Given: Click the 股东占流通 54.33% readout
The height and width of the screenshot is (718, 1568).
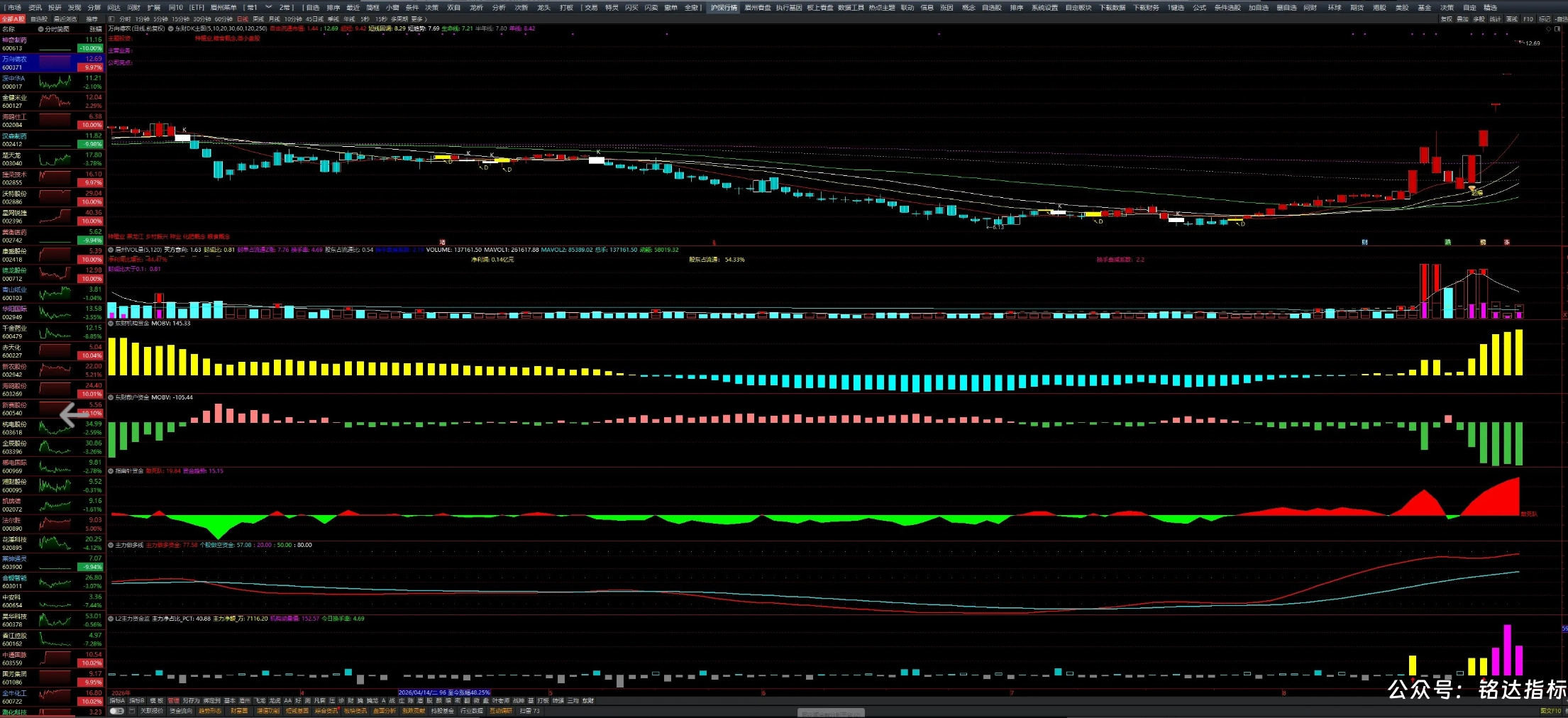Looking at the screenshot, I should pos(717,260).
